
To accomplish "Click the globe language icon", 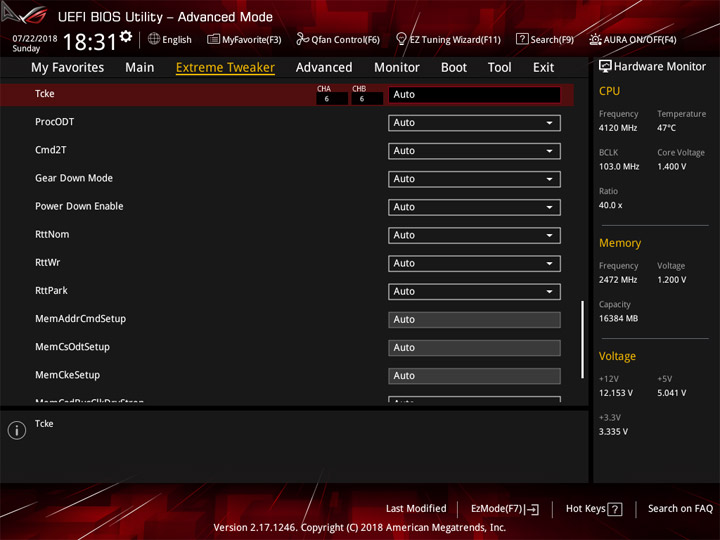I will (154, 39).
